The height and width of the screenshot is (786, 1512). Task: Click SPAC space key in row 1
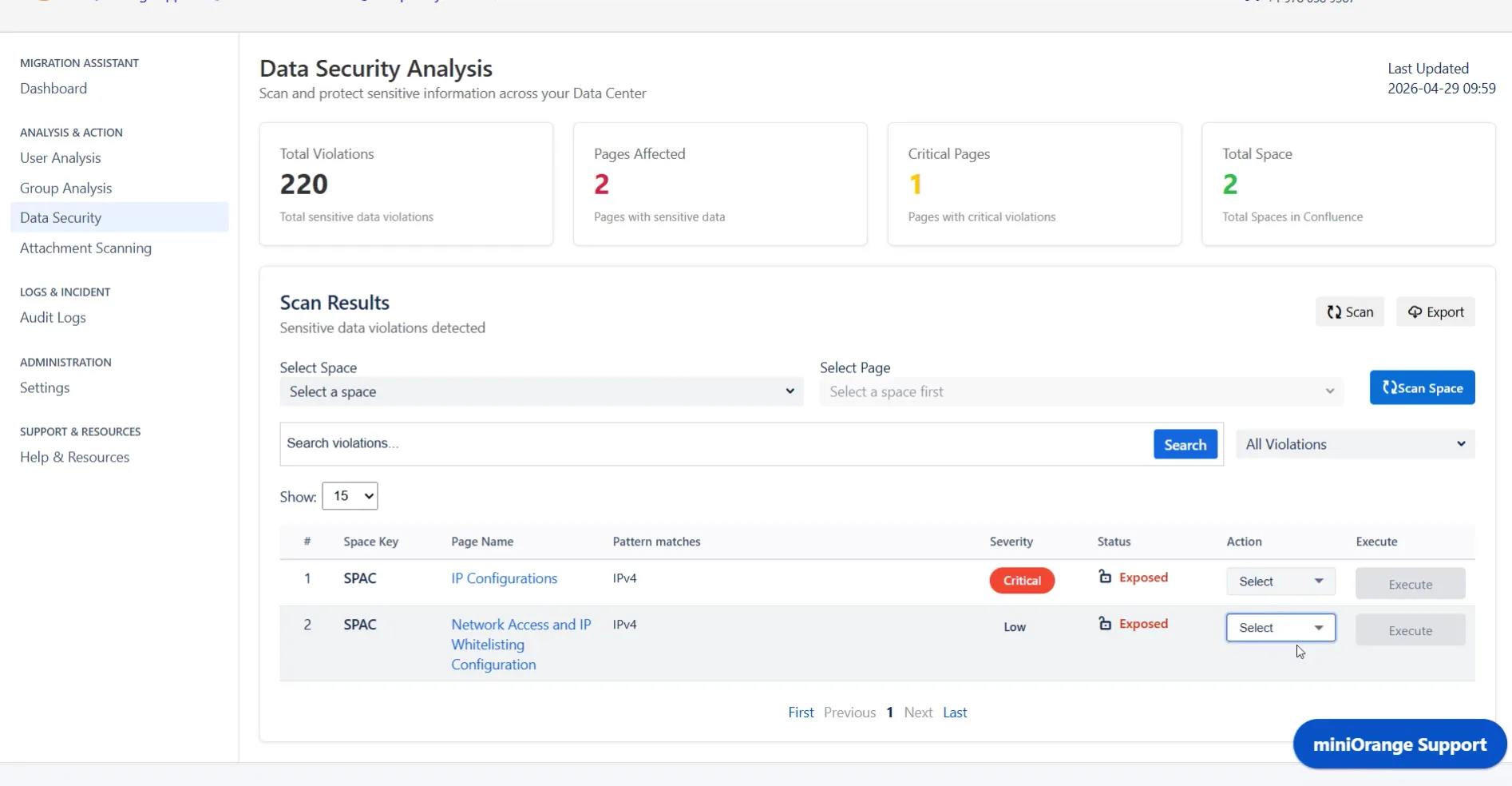click(360, 578)
